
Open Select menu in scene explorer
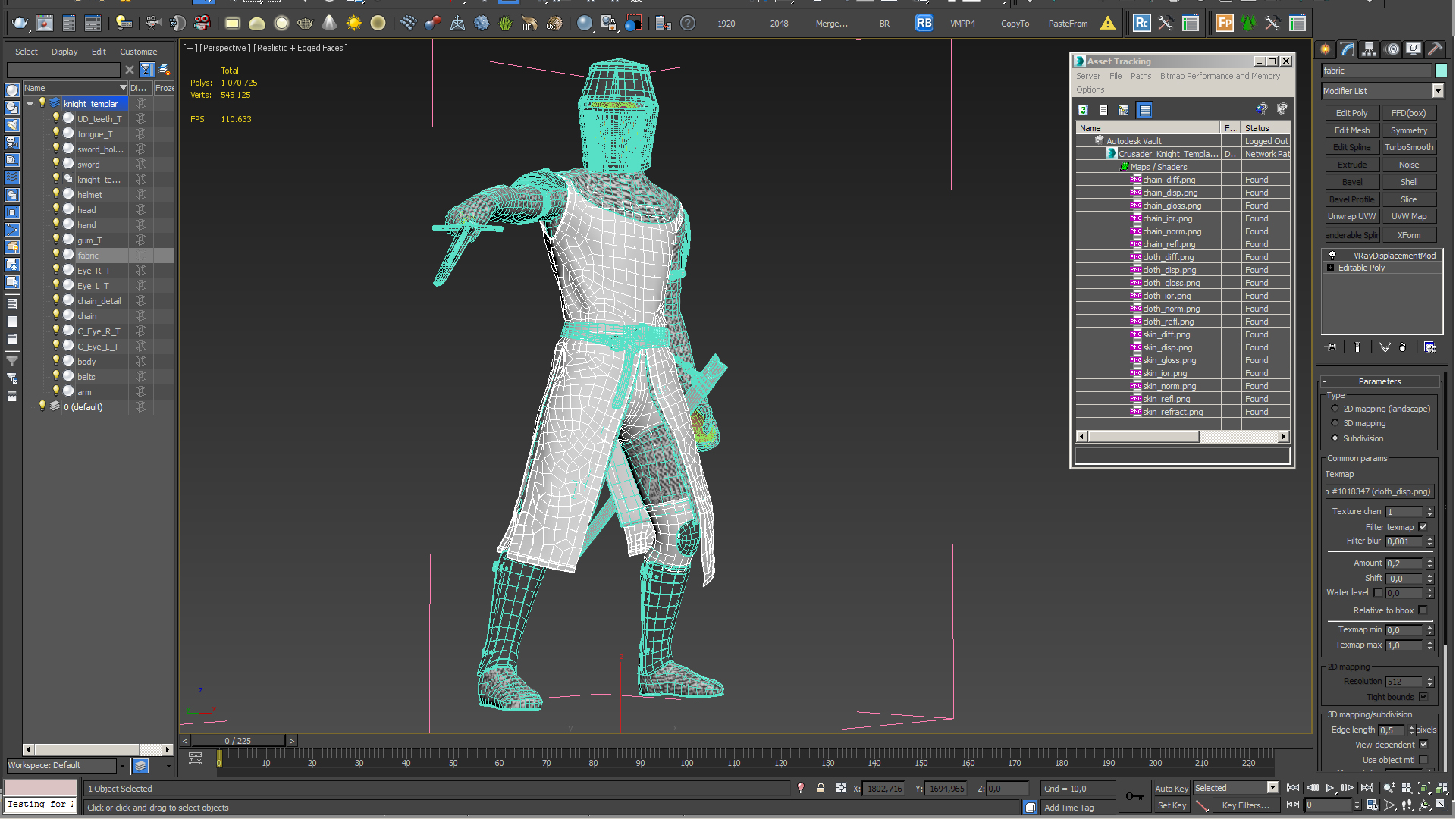pos(26,52)
